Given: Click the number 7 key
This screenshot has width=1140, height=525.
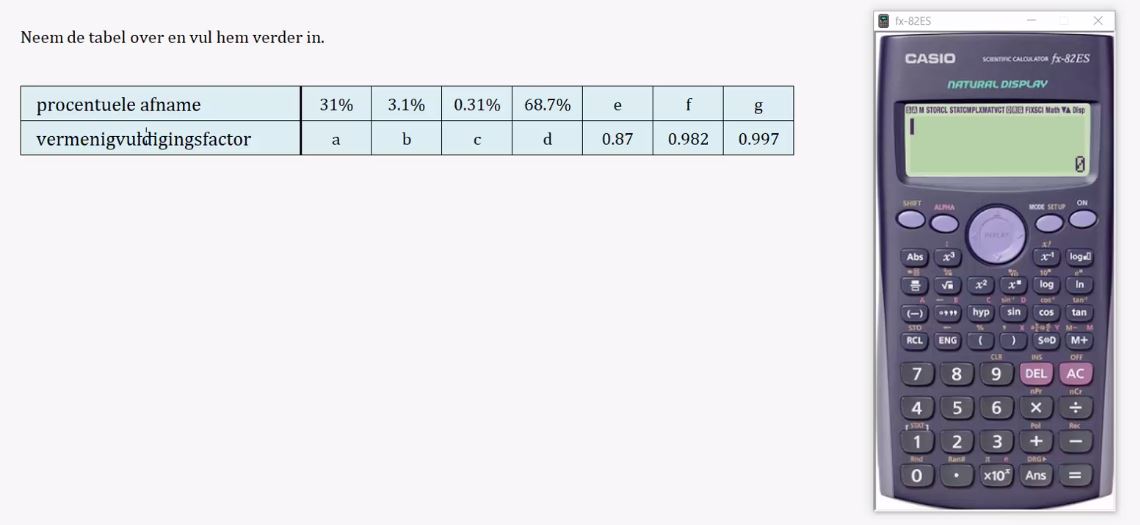Looking at the screenshot, I should click(917, 374).
